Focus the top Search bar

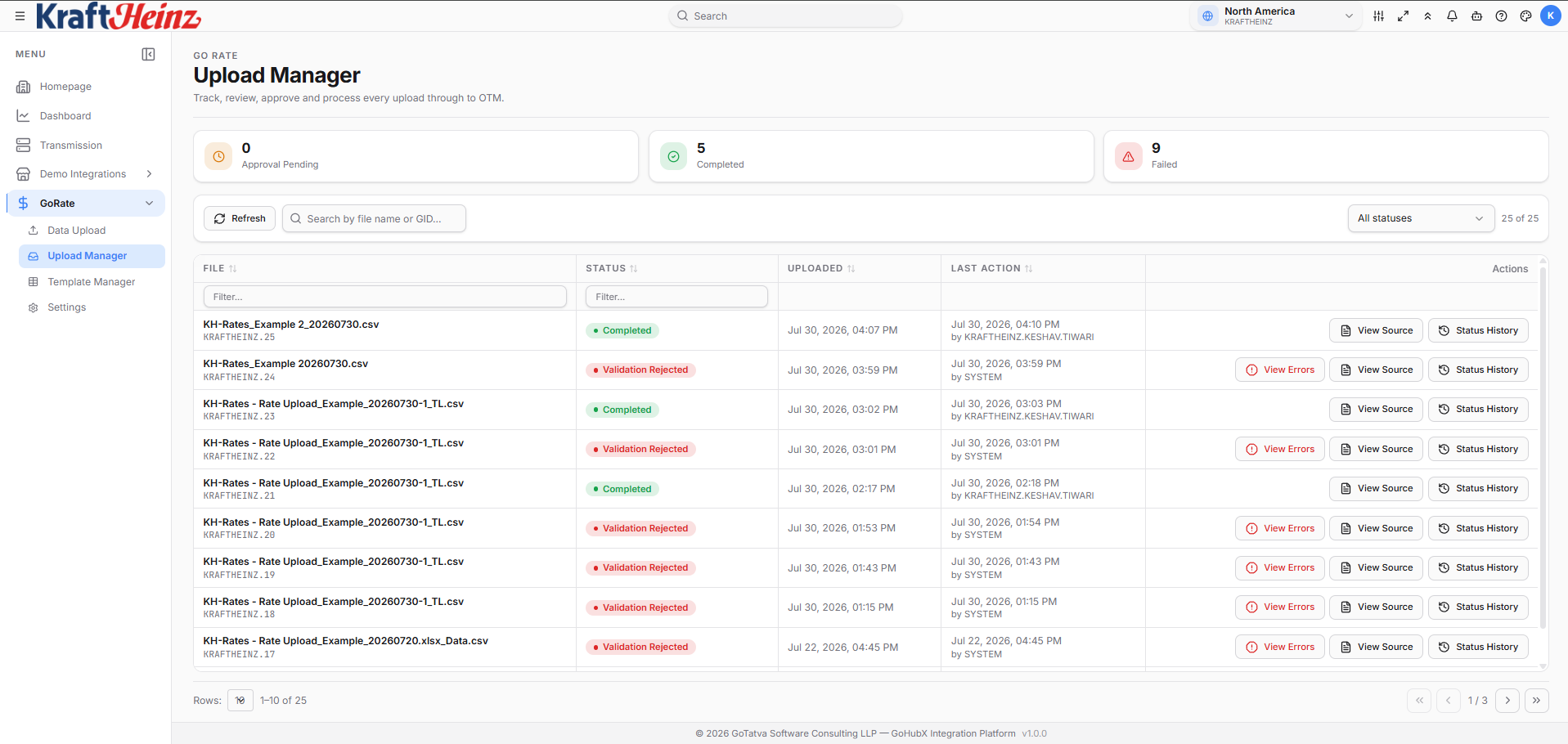pyautogui.click(x=785, y=16)
